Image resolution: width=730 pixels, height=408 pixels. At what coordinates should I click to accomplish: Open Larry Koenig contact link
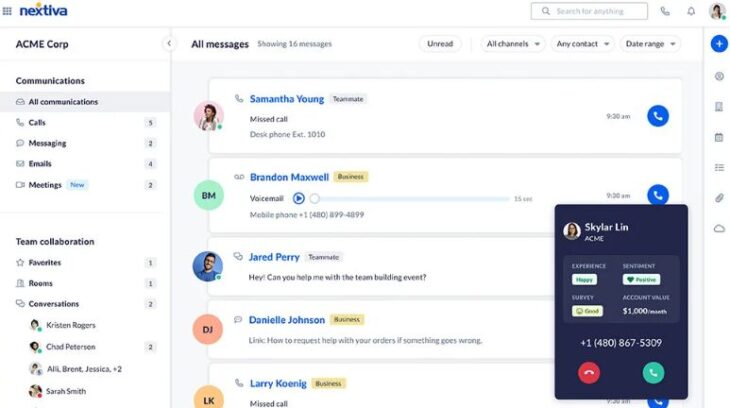tap(278, 383)
